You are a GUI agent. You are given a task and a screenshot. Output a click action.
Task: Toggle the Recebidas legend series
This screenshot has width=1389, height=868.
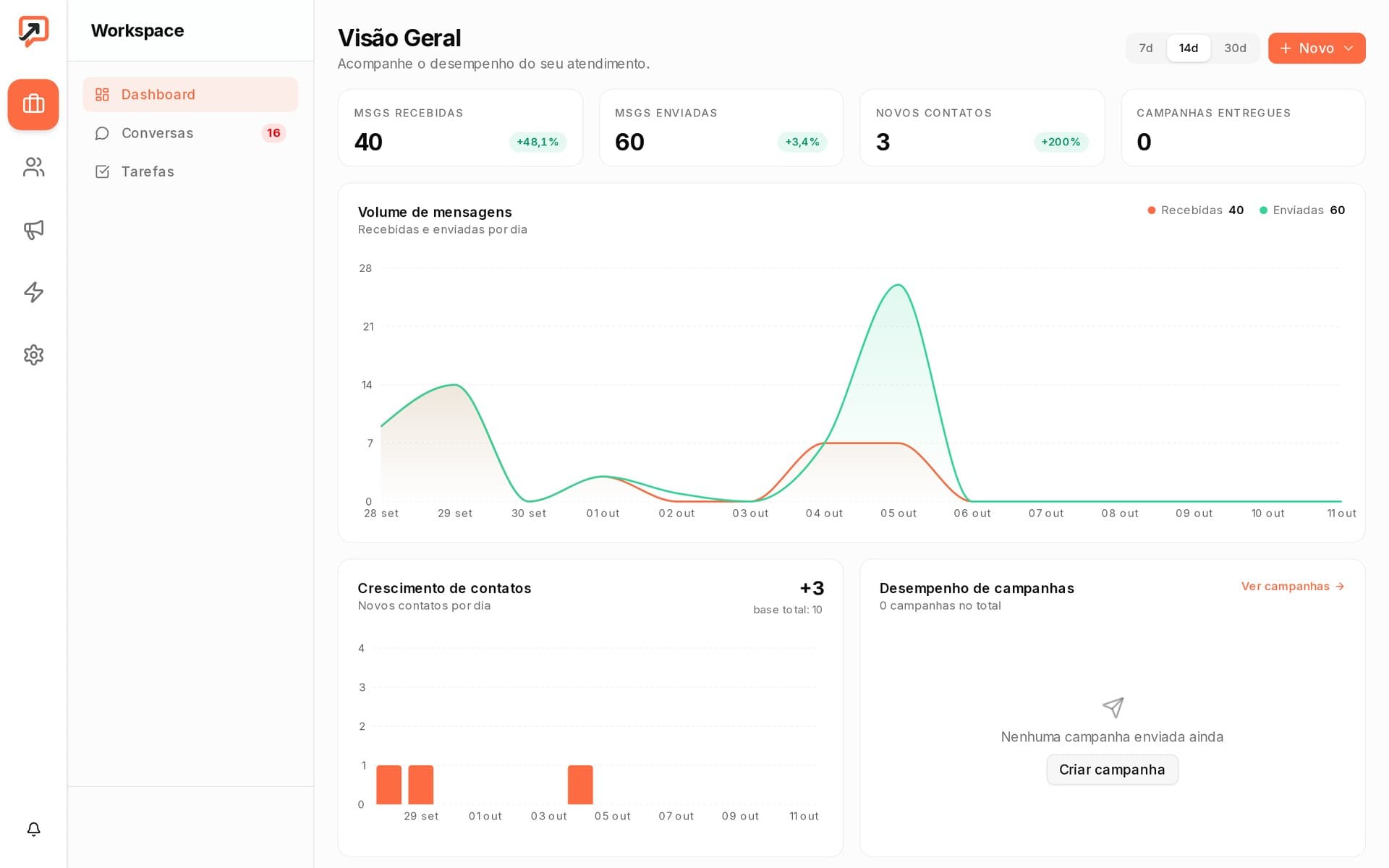click(1195, 210)
